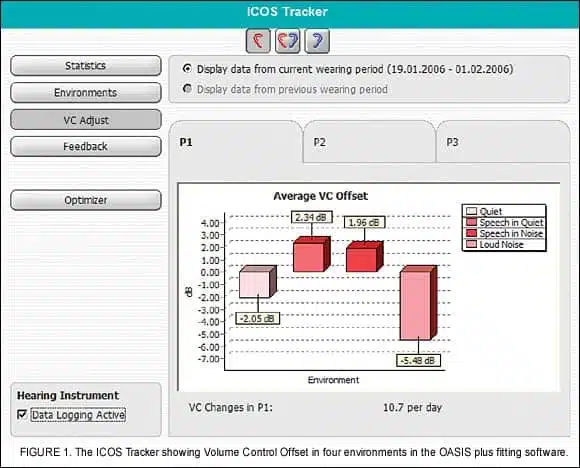Open the Feedback view
Viewport: 580px width, 468px height.
click(86, 147)
